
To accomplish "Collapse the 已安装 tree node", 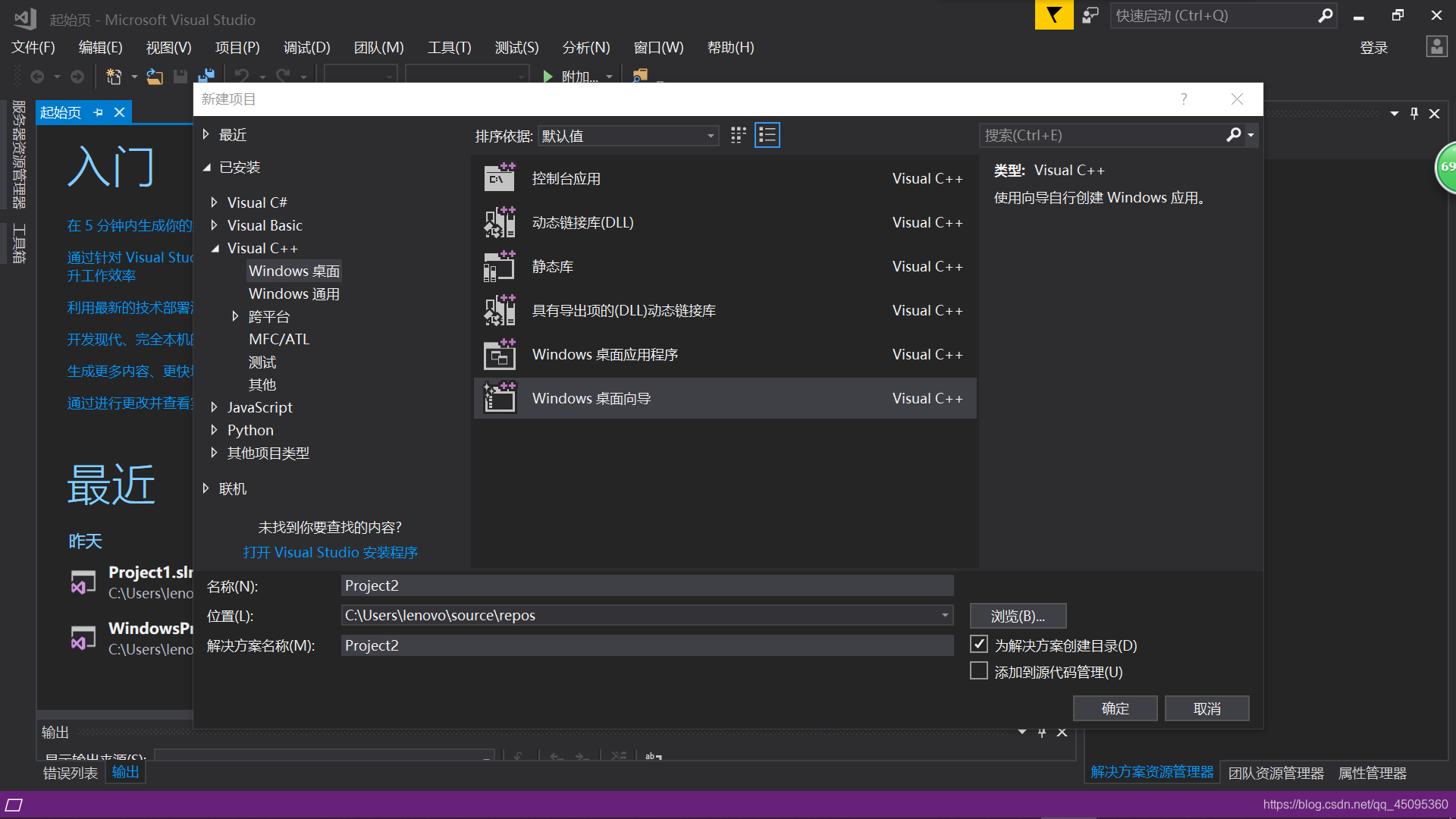I will tap(206, 167).
